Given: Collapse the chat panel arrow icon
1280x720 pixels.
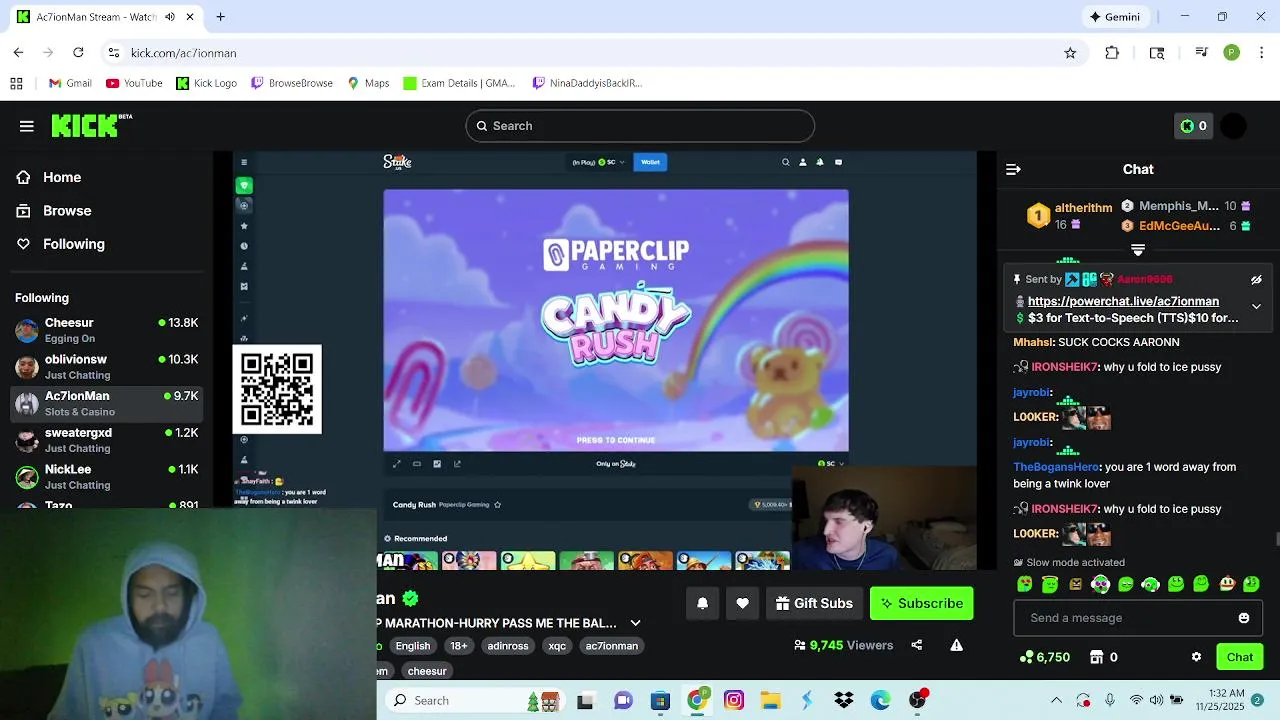Looking at the screenshot, I should click(1013, 170).
